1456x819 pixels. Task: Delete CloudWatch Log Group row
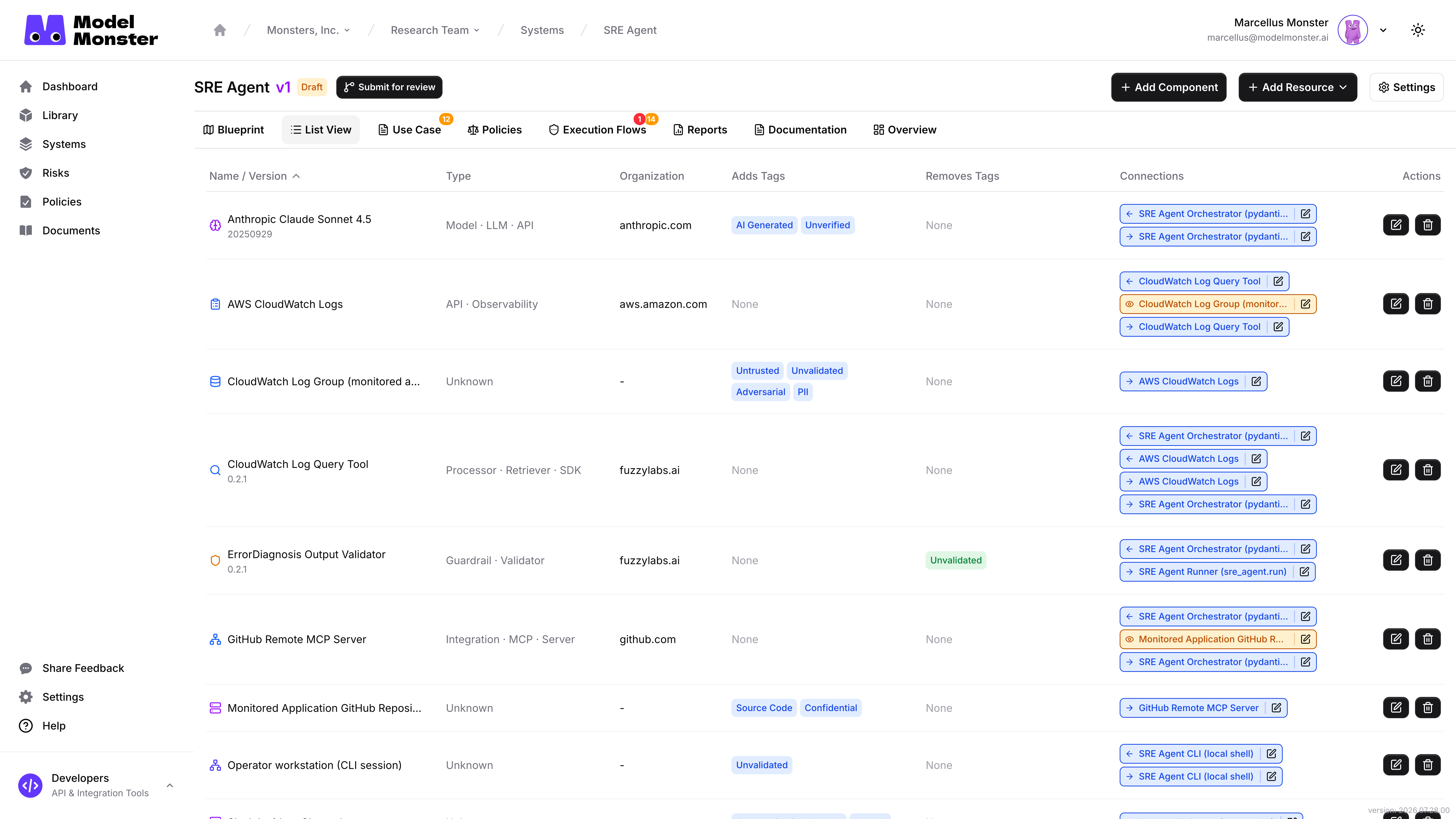pyautogui.click(x=1428, y=381)
